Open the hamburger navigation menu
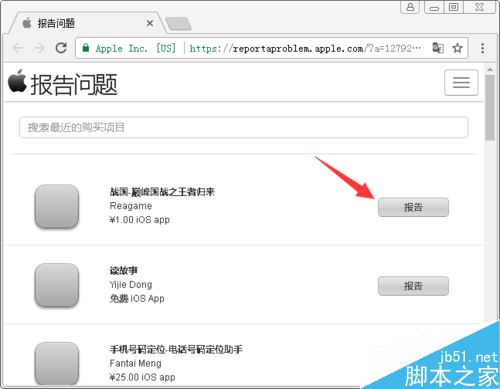 461,82
